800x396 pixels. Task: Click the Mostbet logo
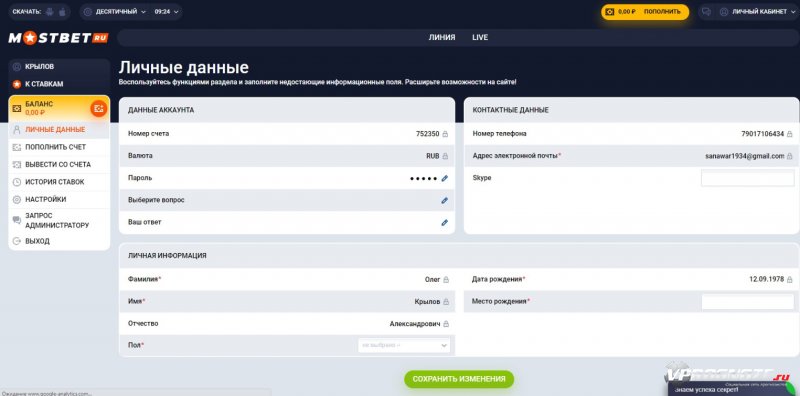coord(58,38)
